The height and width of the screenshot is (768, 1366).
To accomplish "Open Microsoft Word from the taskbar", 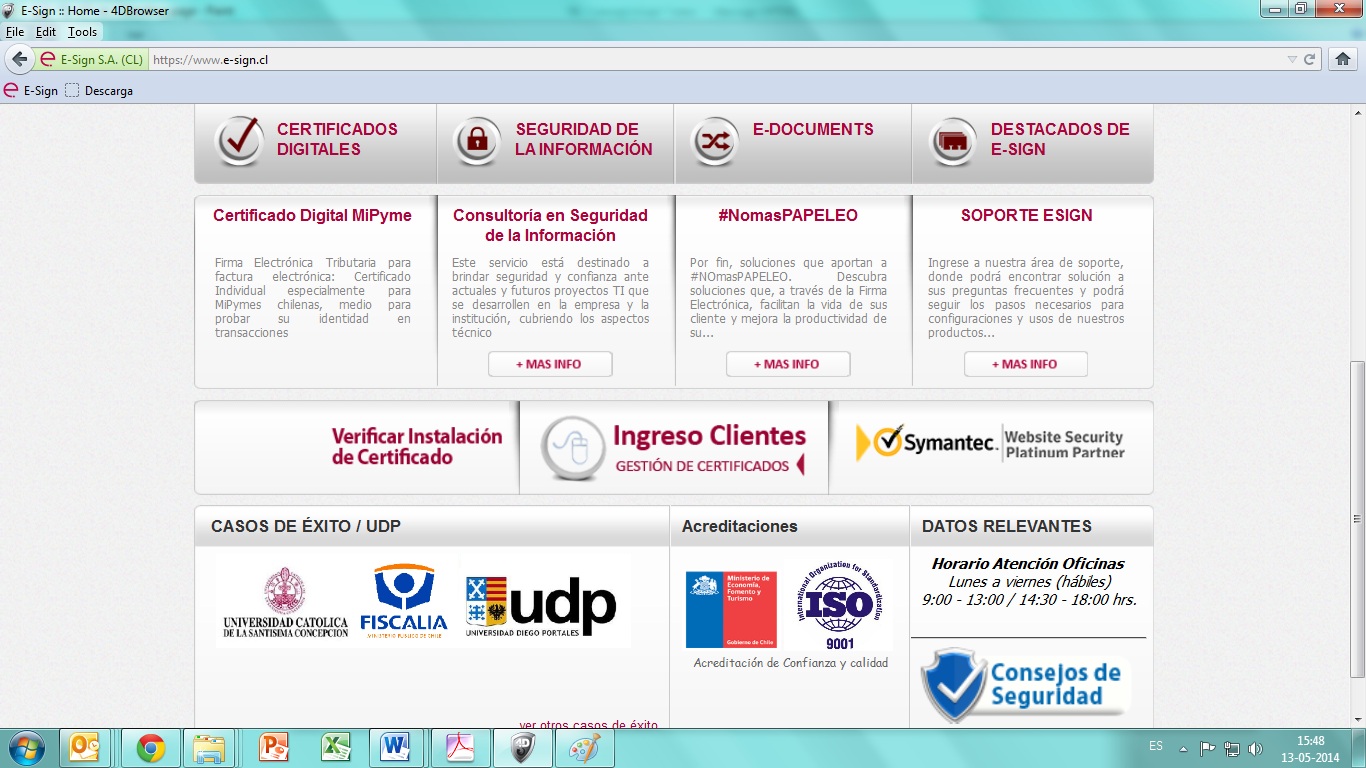I will pyautogui.click(x=395, y=747).
